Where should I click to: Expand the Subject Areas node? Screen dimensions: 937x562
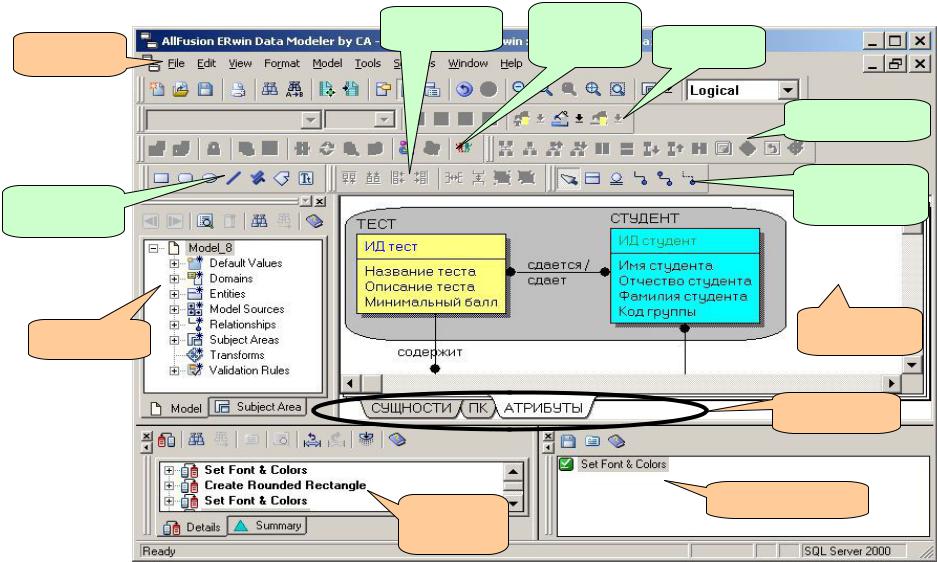(173, 340)
